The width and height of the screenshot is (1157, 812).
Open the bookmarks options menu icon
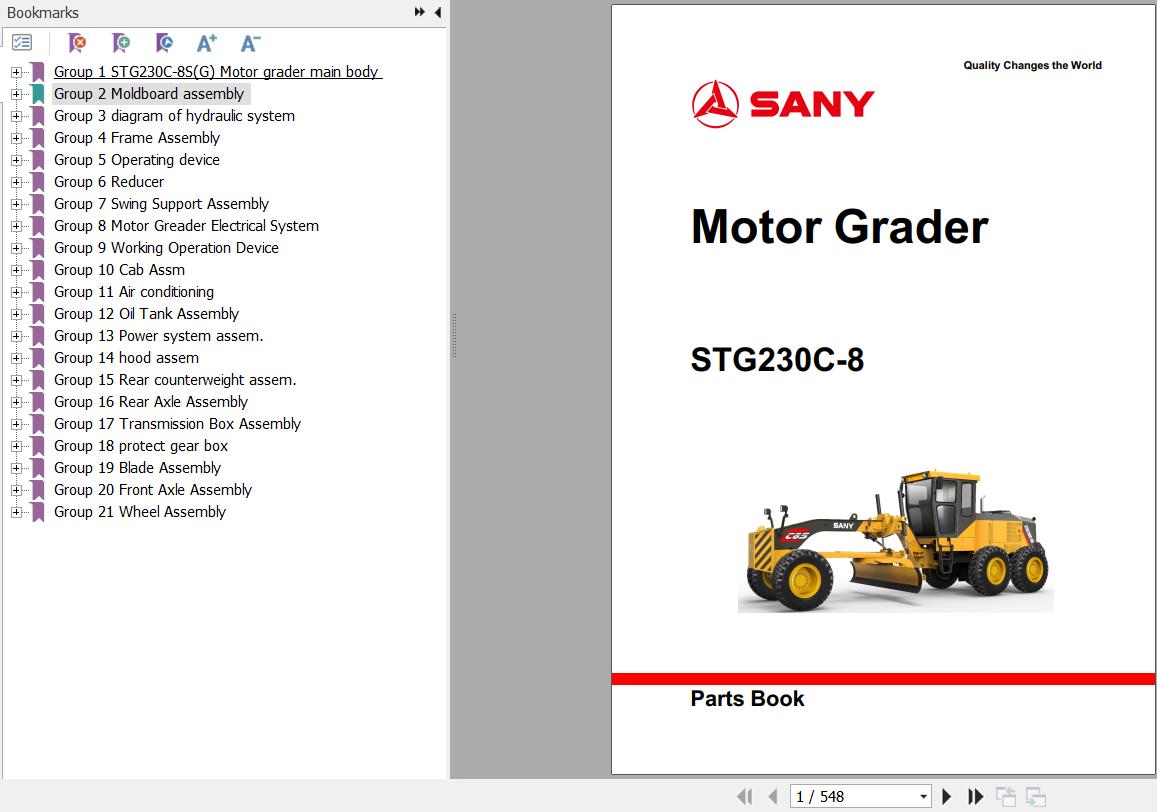click(x=22, y=43)
